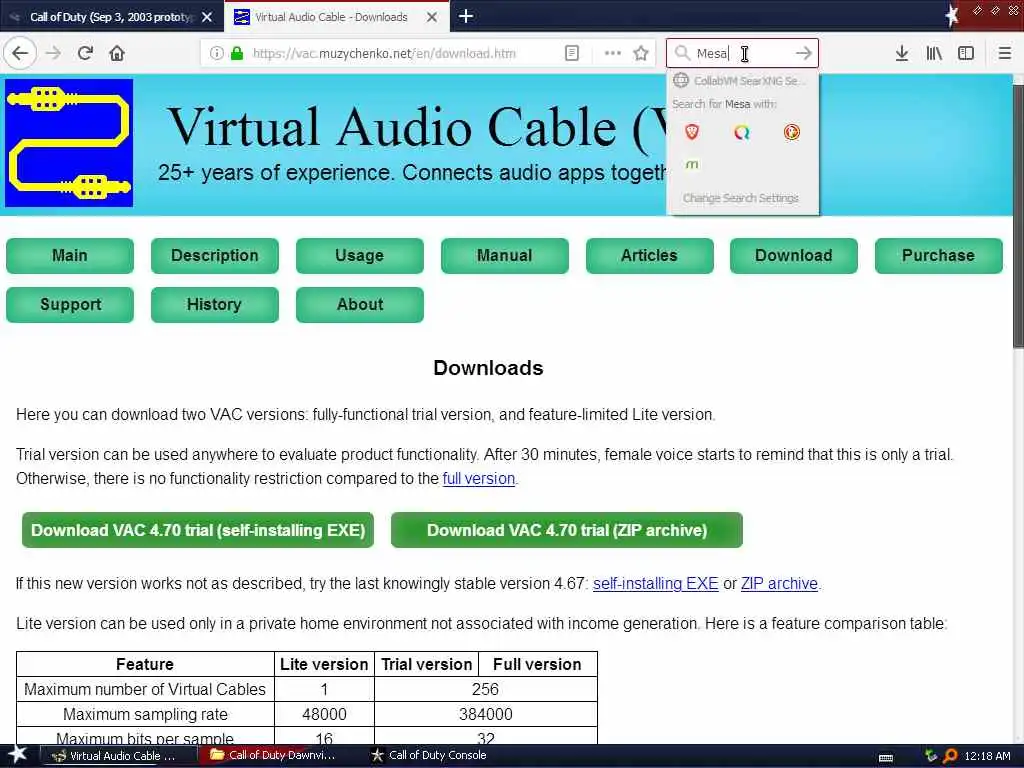Download VAC 4.70 trial self-installing EXE
This screenshot has width=1024, height=768.
(198, 530)
